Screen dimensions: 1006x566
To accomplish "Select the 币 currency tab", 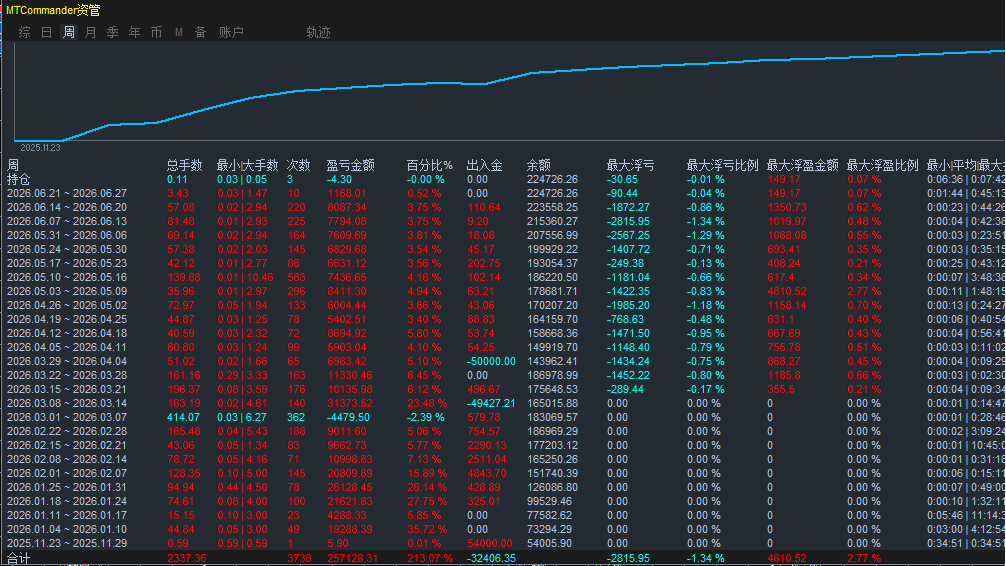I will click(x=156, y=32).
